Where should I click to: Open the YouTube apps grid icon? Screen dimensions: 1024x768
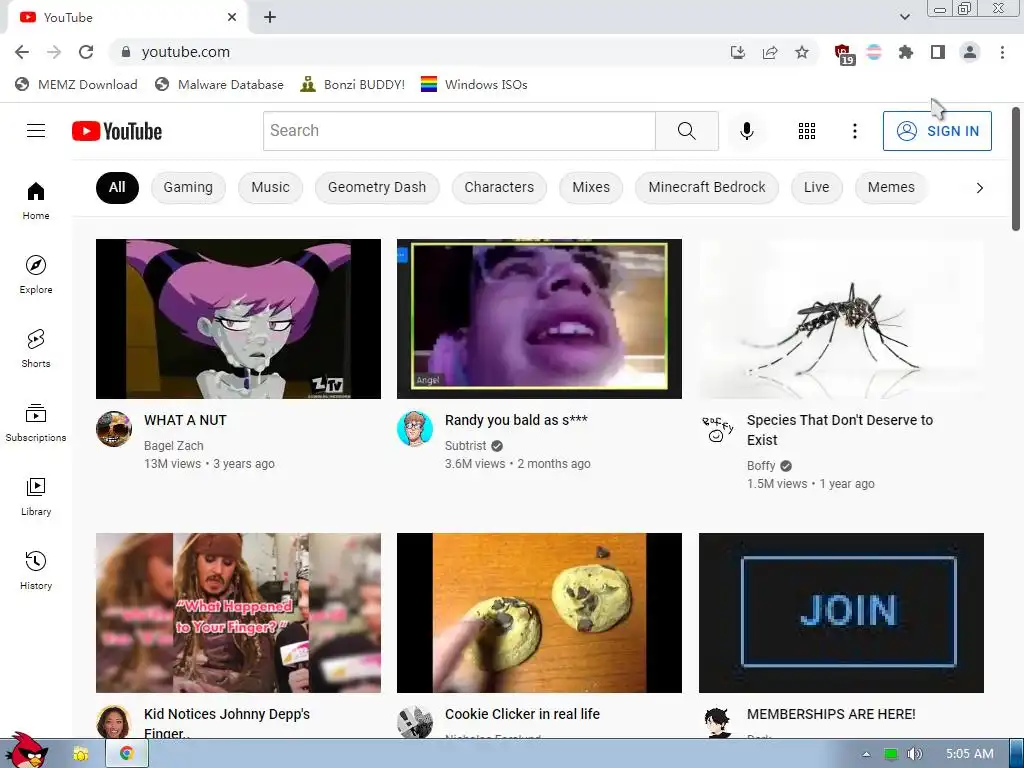coord(807,131)
